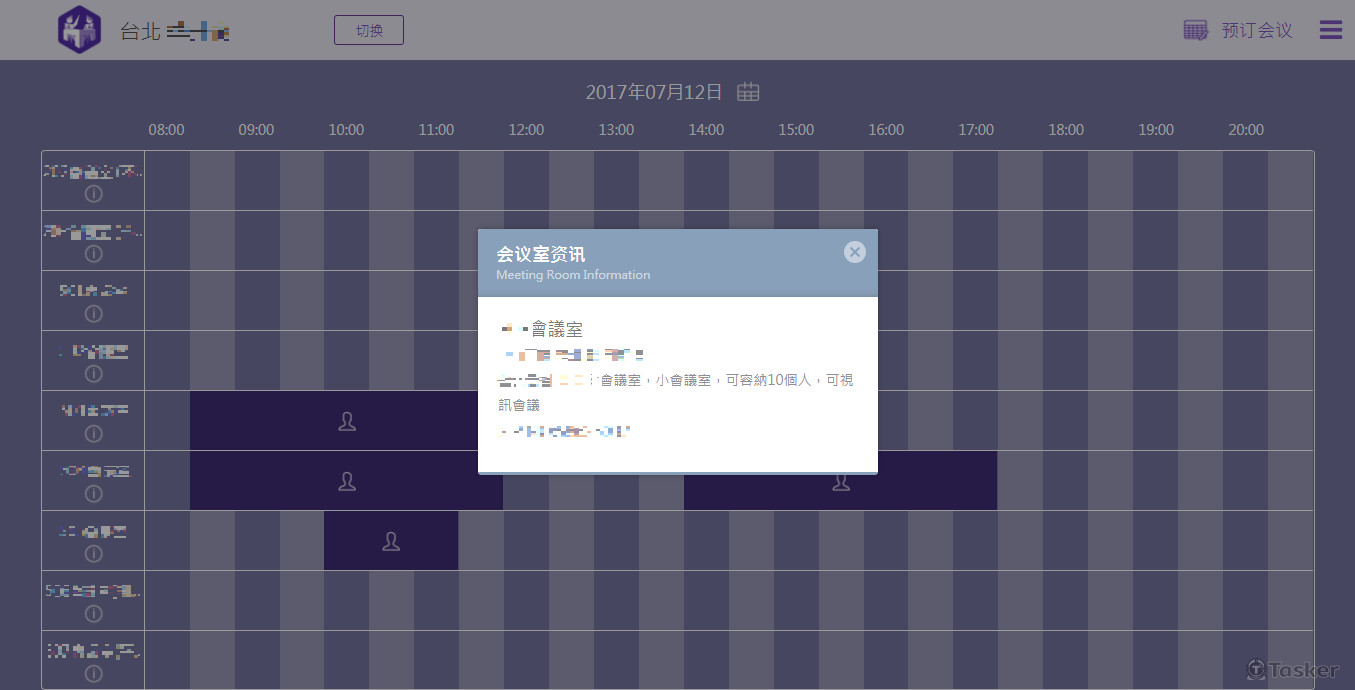Show info icon for the third room row
The image size is (1355, 690).
[94, 314]
